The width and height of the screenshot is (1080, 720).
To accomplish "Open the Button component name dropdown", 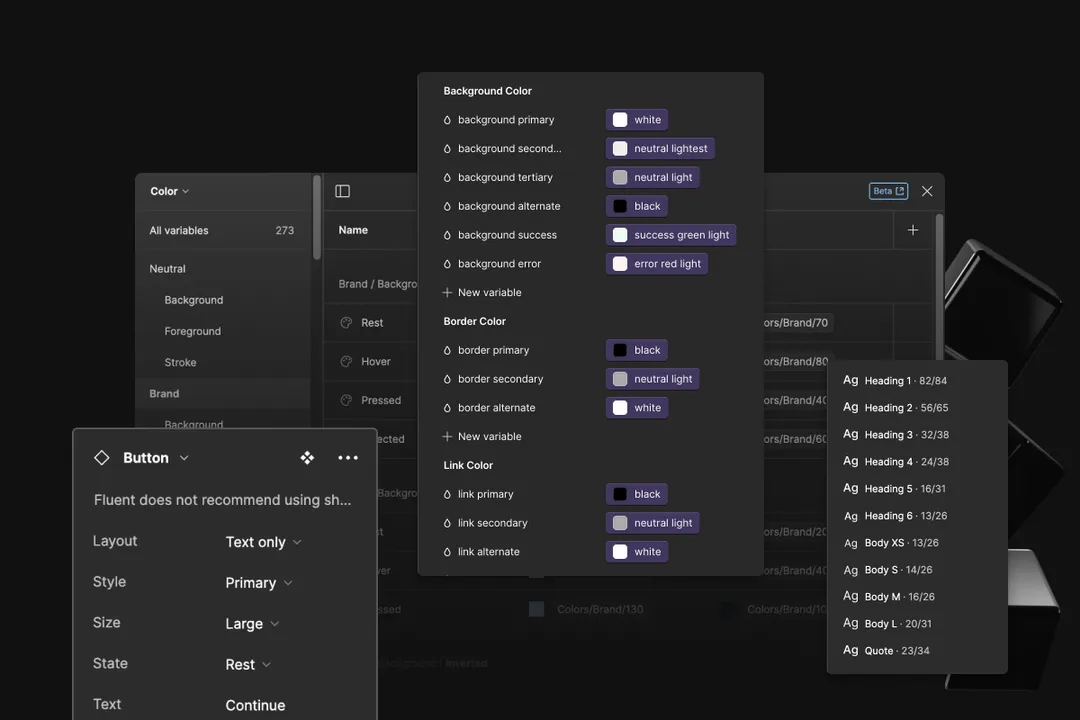I will point(156,457).
